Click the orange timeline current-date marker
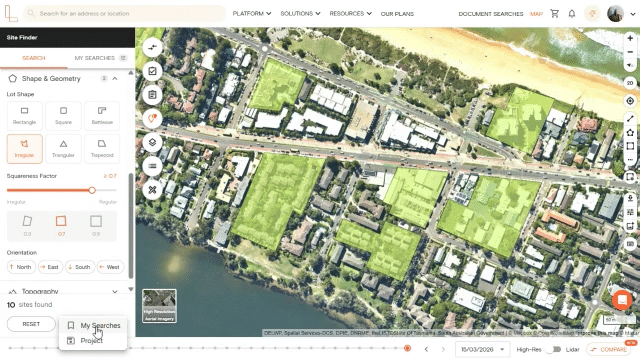The width and height of the screenshot is (640, 360). [407, 348]
